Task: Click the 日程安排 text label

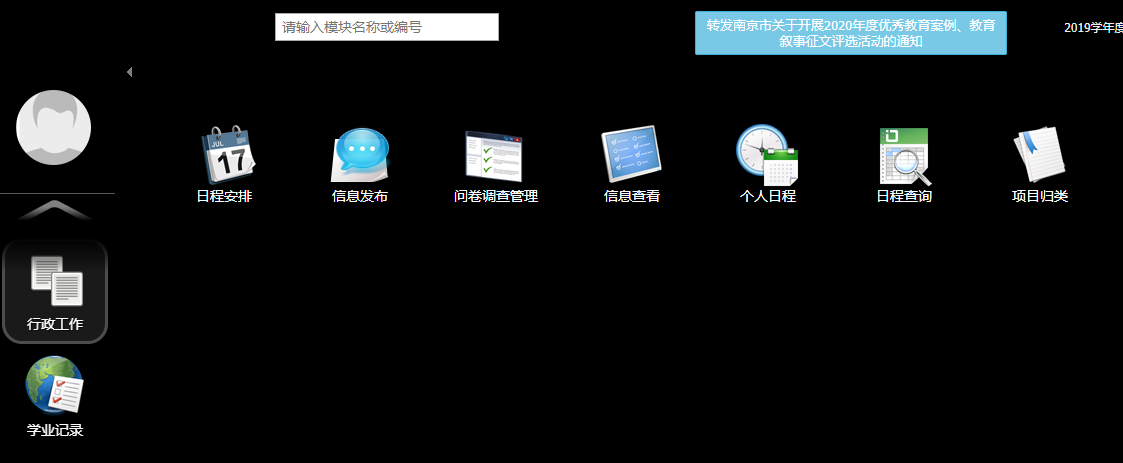Action: pyautogui.click(x=224, y=197)
